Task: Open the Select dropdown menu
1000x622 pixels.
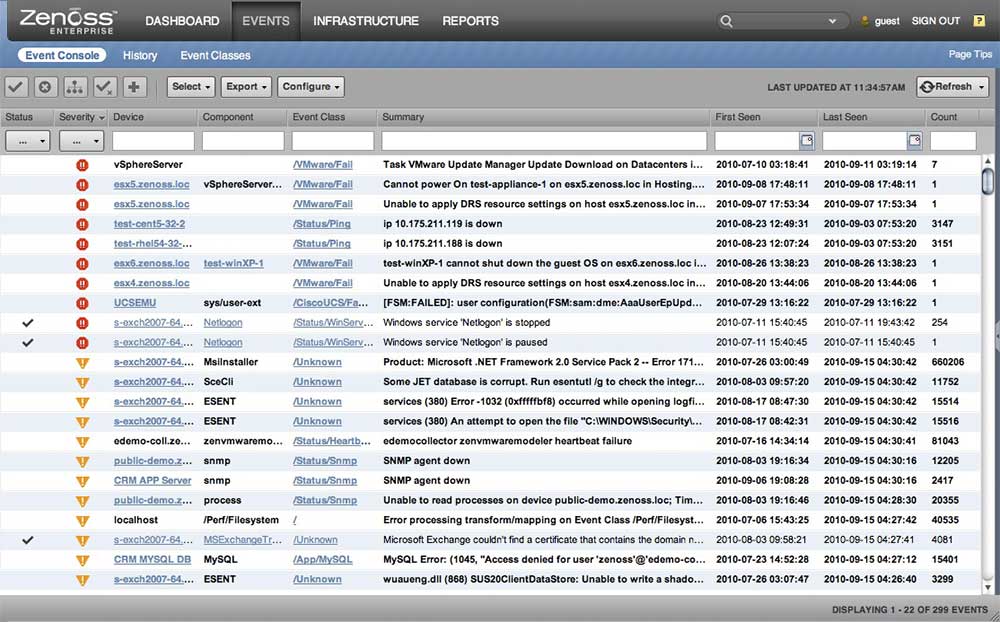Action: [191, 87]
